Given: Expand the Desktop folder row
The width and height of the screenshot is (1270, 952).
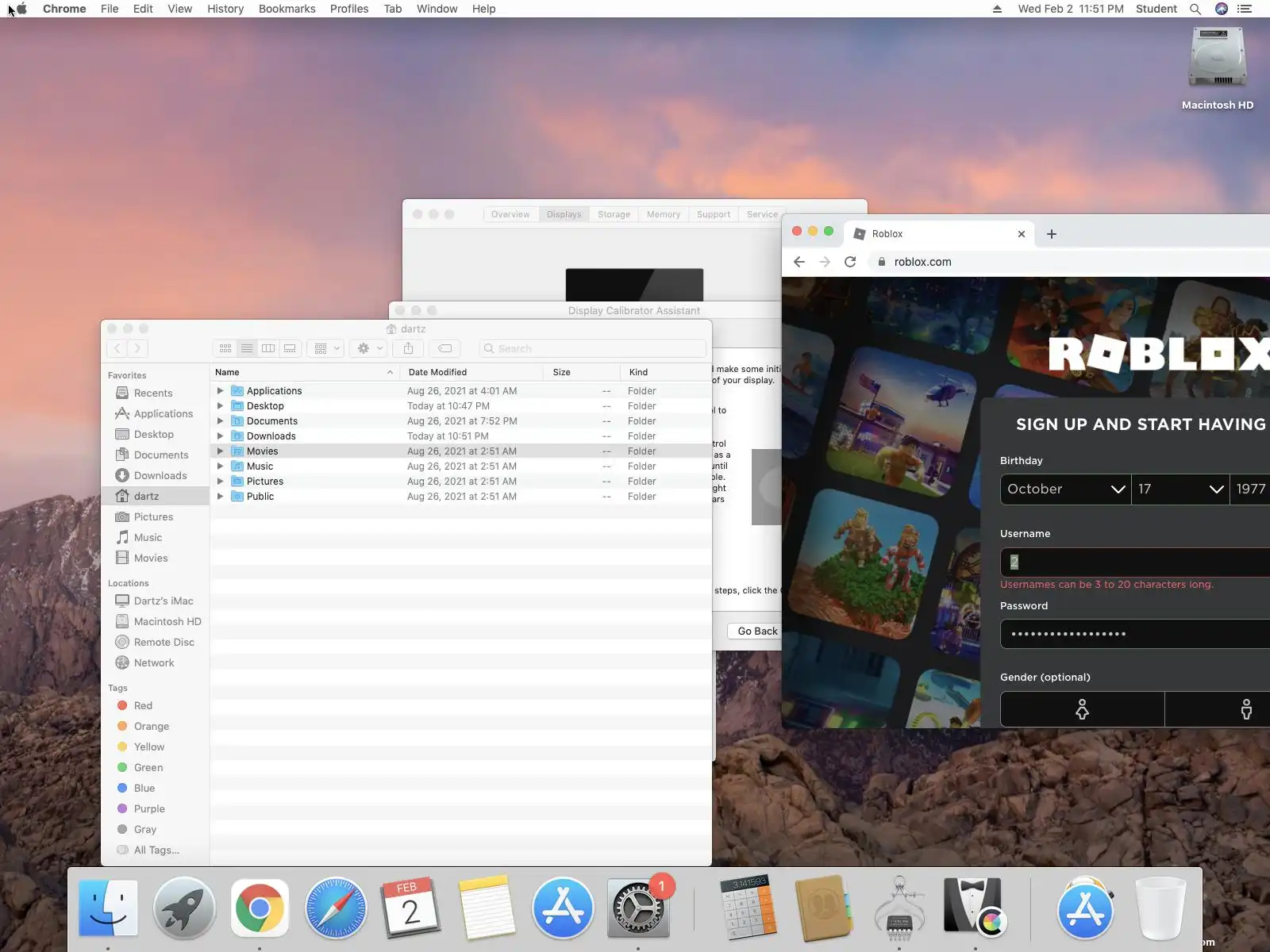Looking at the screenshot, I should coord(220,406).
